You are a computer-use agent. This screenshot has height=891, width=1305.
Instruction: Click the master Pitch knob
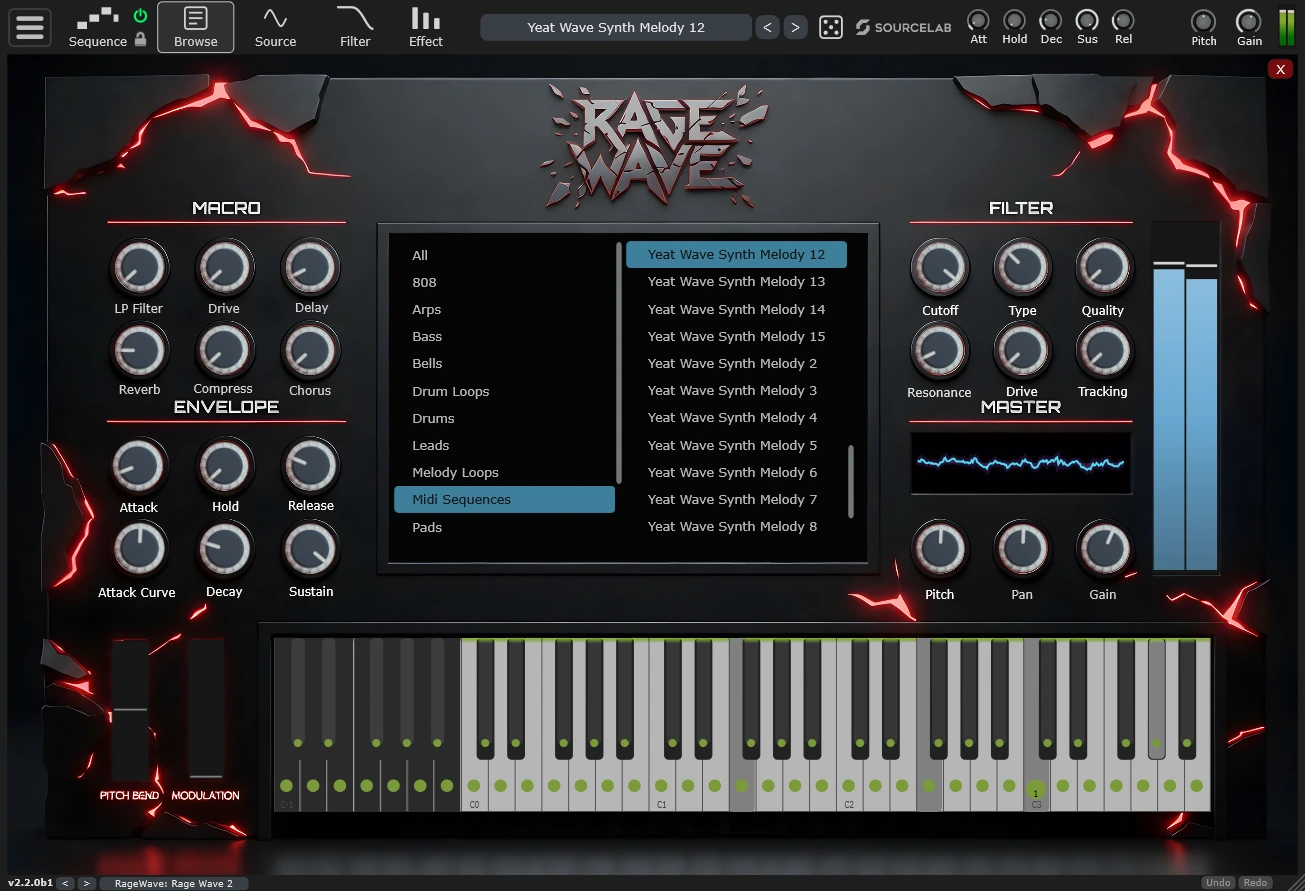939,550
